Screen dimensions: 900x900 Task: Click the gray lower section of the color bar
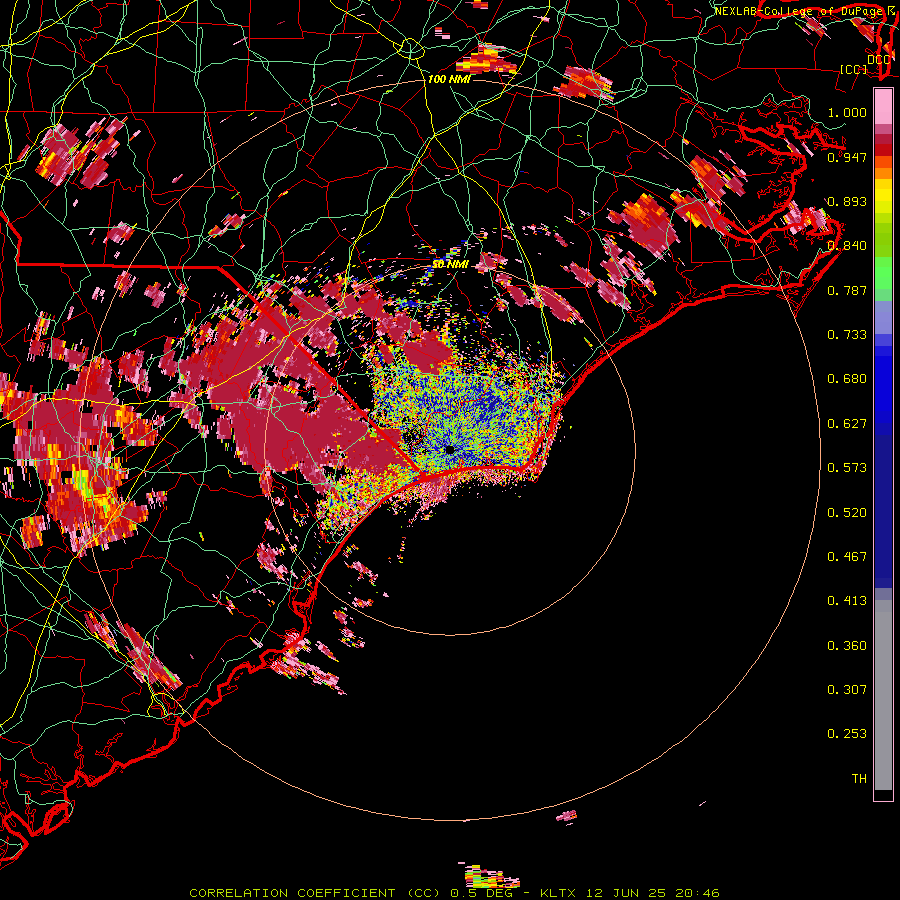click(x=883, y=695)
